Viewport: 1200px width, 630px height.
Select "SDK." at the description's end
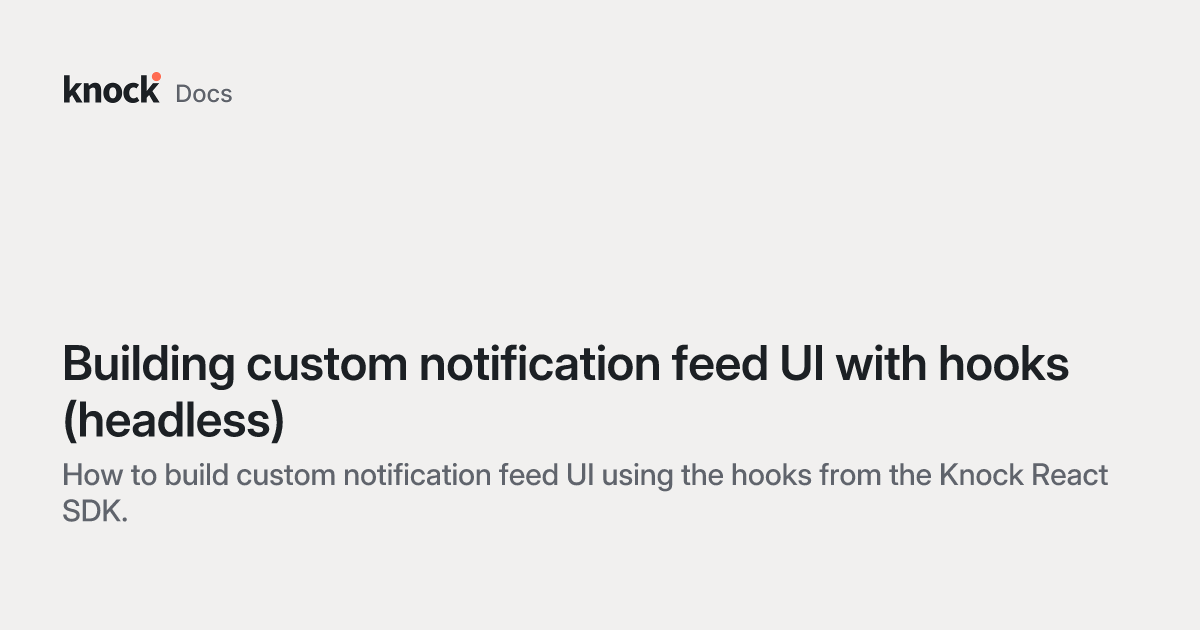pos(96,511)
